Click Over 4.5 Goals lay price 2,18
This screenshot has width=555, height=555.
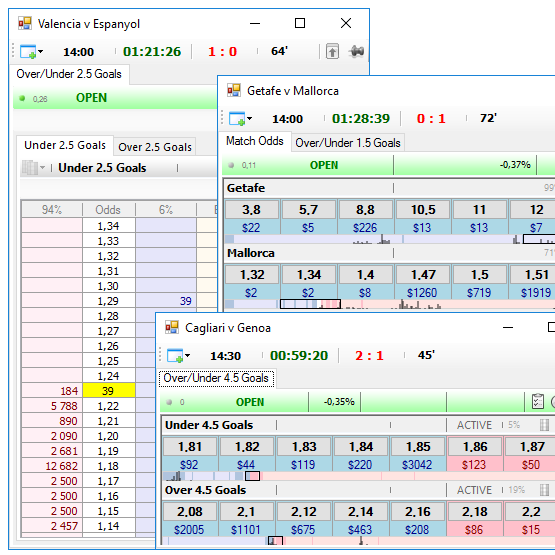tap(475, 512)
